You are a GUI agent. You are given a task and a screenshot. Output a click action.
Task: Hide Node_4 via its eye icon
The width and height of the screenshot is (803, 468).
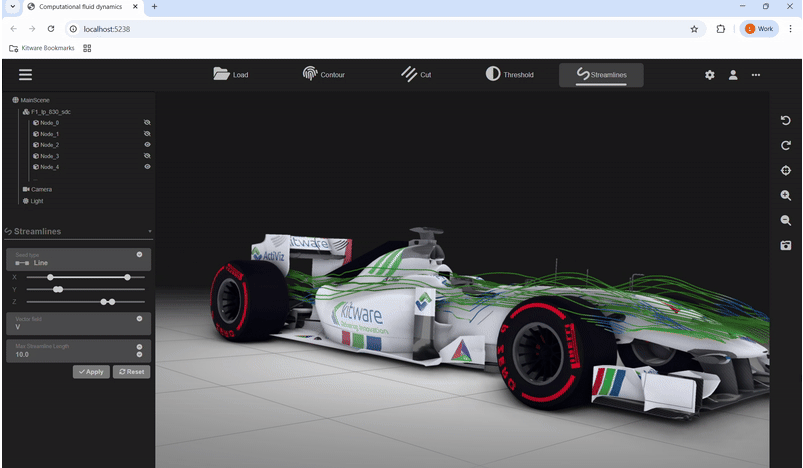147,167
